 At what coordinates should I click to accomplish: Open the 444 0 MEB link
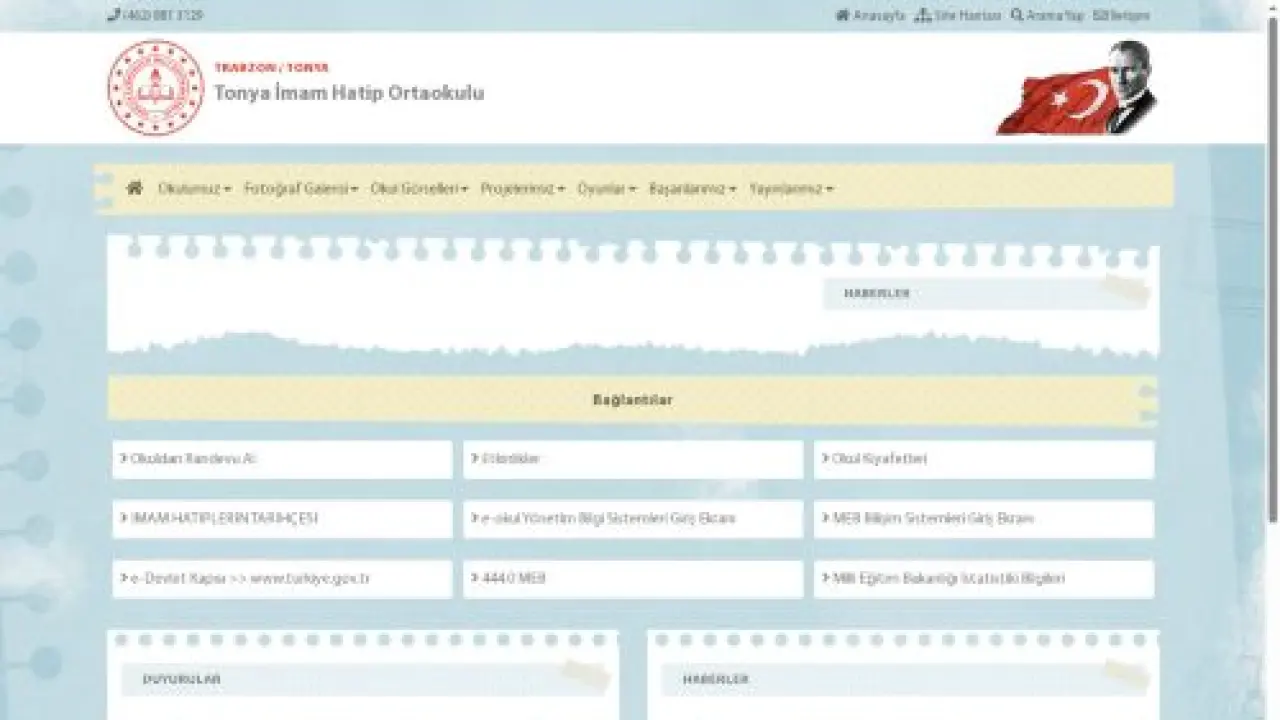[633, 579]
